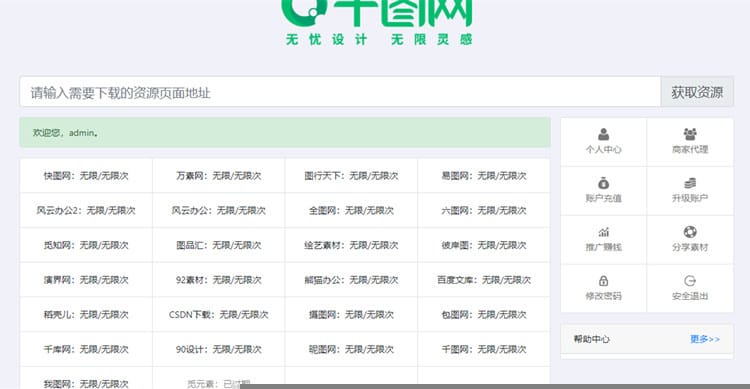Open 推广赚钱 chart icon
The height and width of the screenshot is (389, 750).
click(604, 232)
